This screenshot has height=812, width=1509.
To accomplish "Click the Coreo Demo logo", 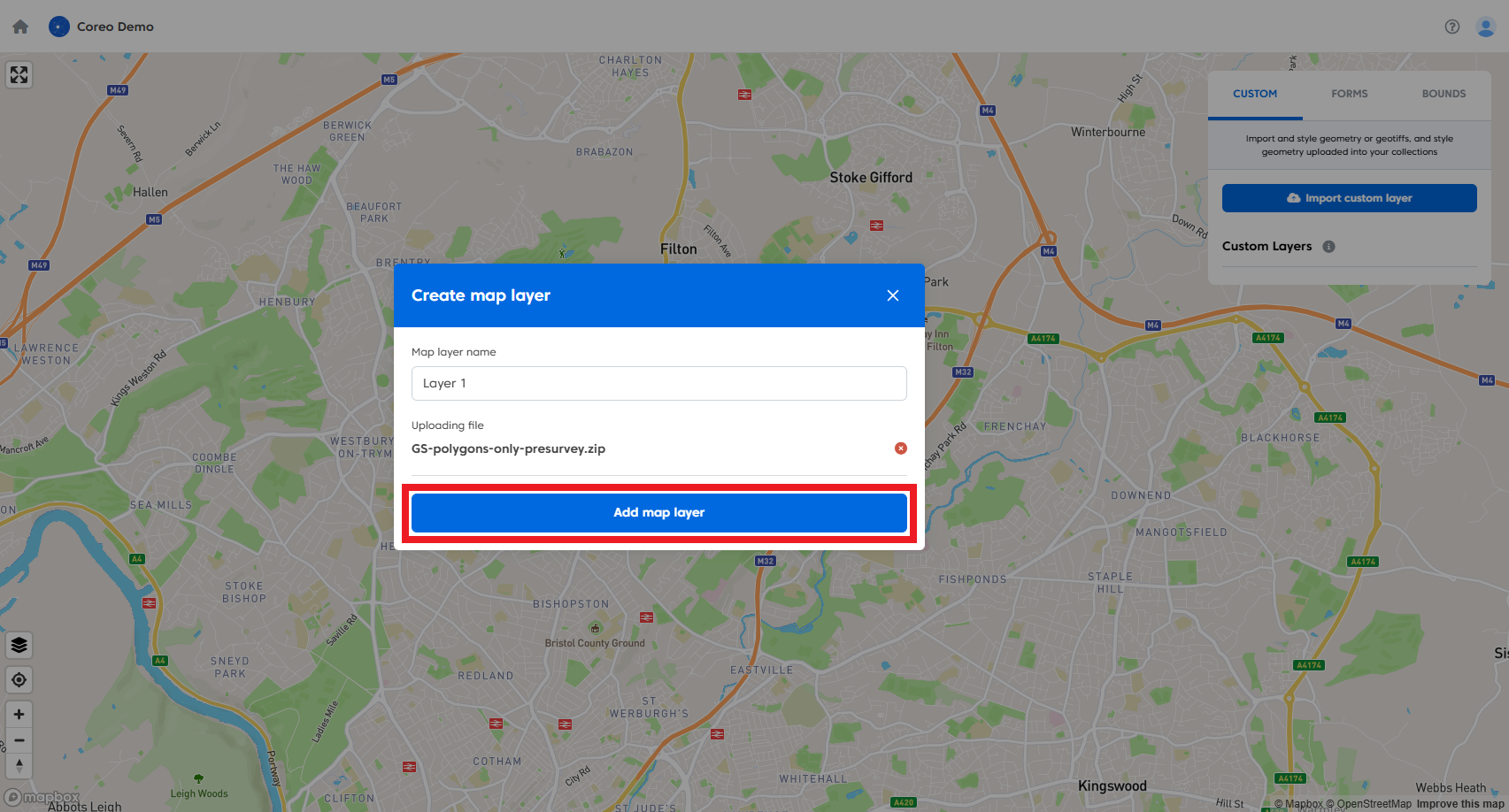I will coord(101,27).
